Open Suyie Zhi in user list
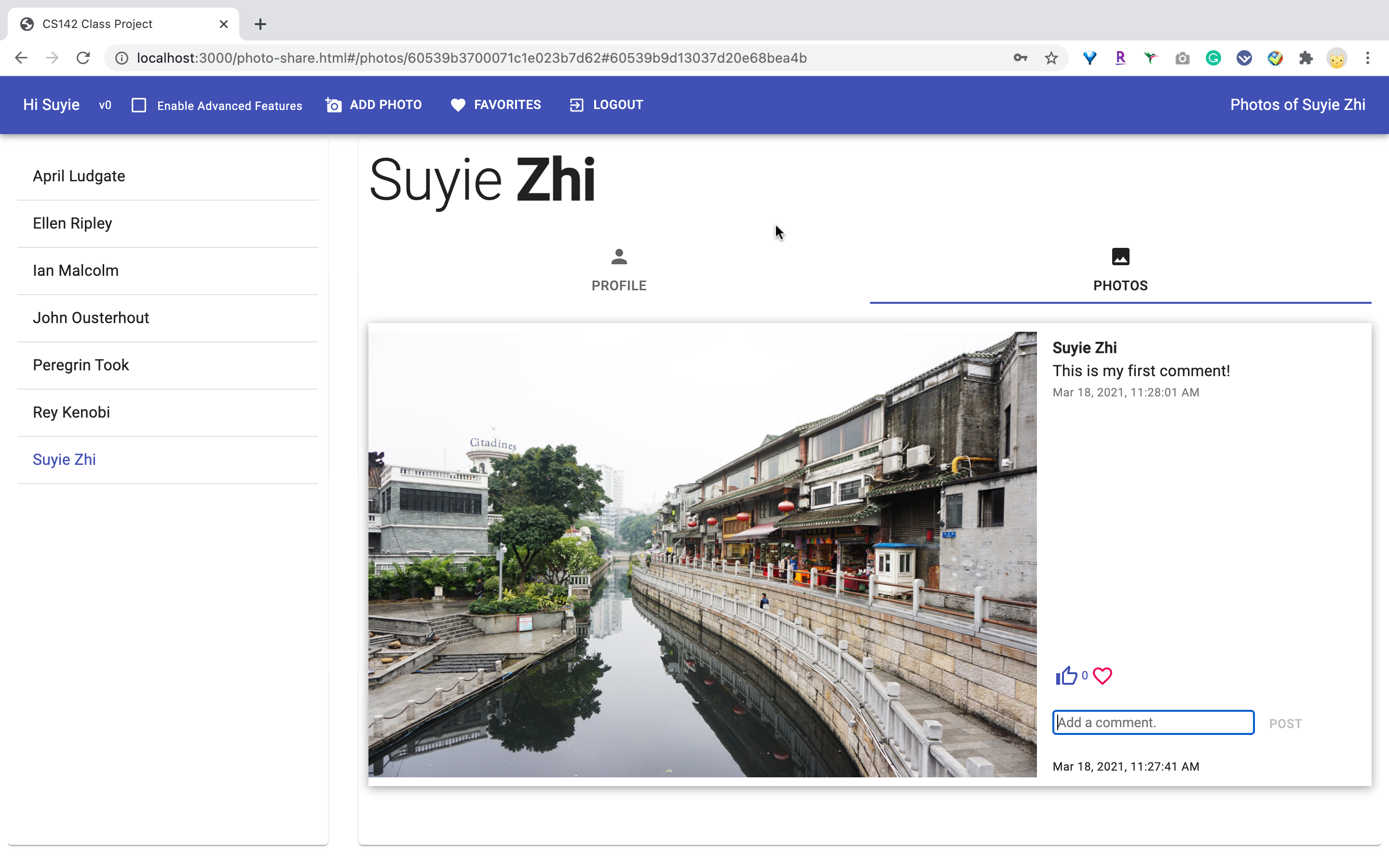Screen dimensions: 1389x868 (x=168, y=460)
